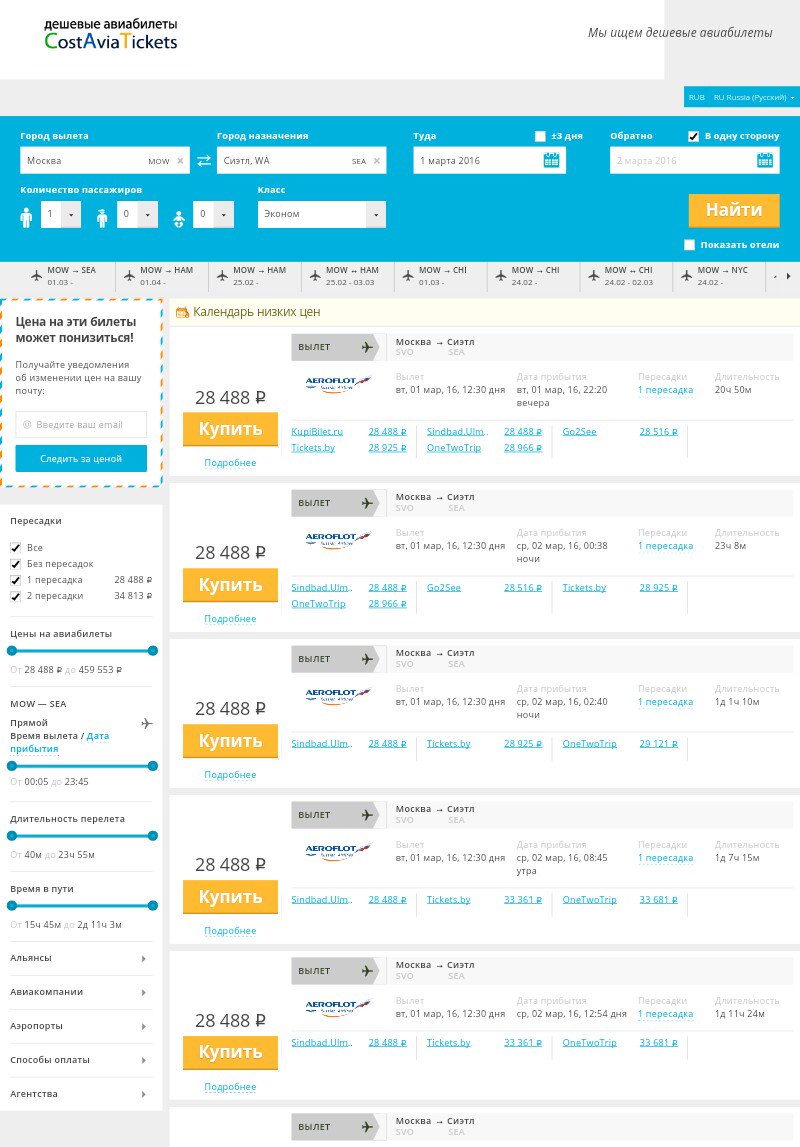The width and height of the screenshot is (800, 1147).
Task: Switch to Дата прибытия time filter
Action: tap(60, 742)
